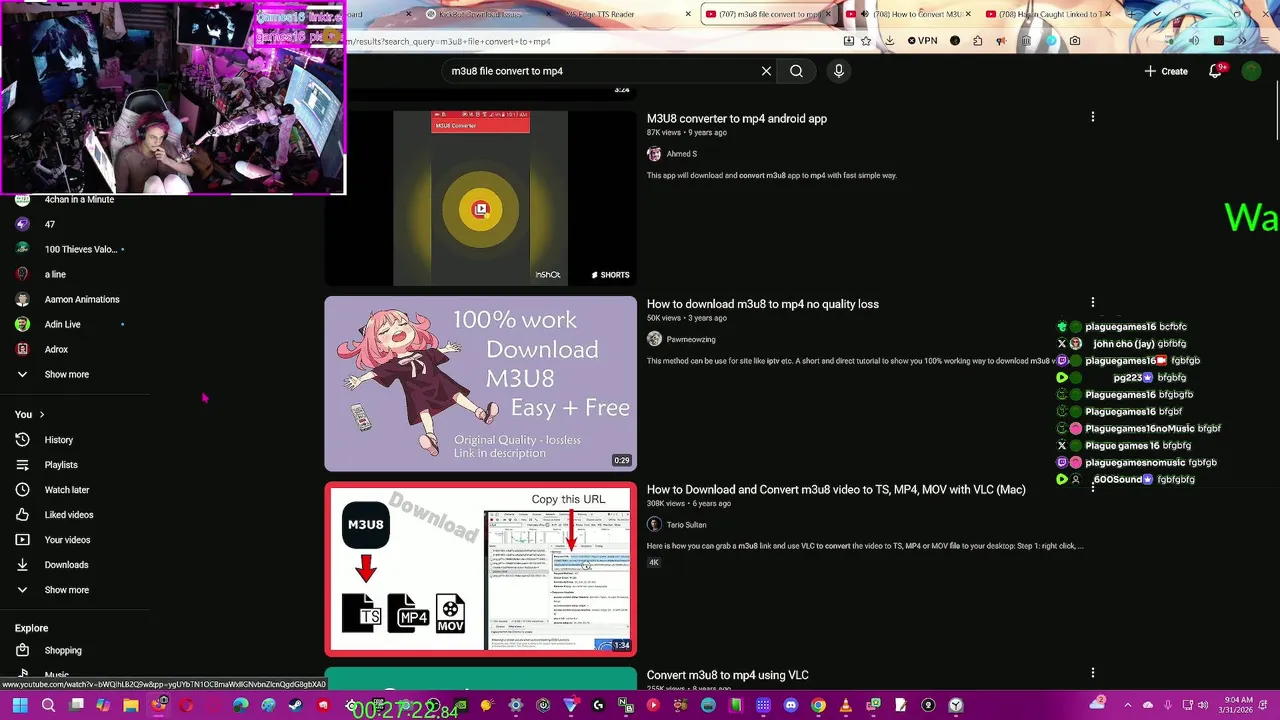Open How to download m3u8 to mp4 title
1280x720 pixels.
[763, 304]
